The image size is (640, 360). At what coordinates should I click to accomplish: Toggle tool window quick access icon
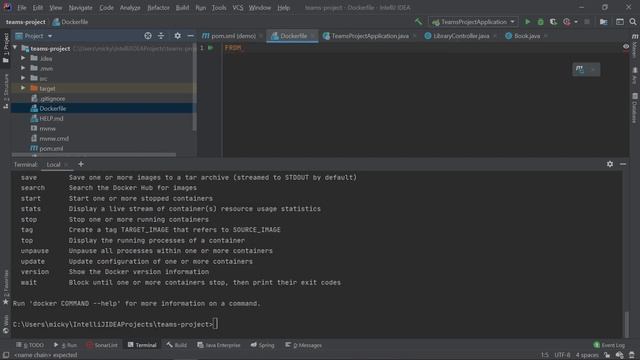click(x=6, y=355)
